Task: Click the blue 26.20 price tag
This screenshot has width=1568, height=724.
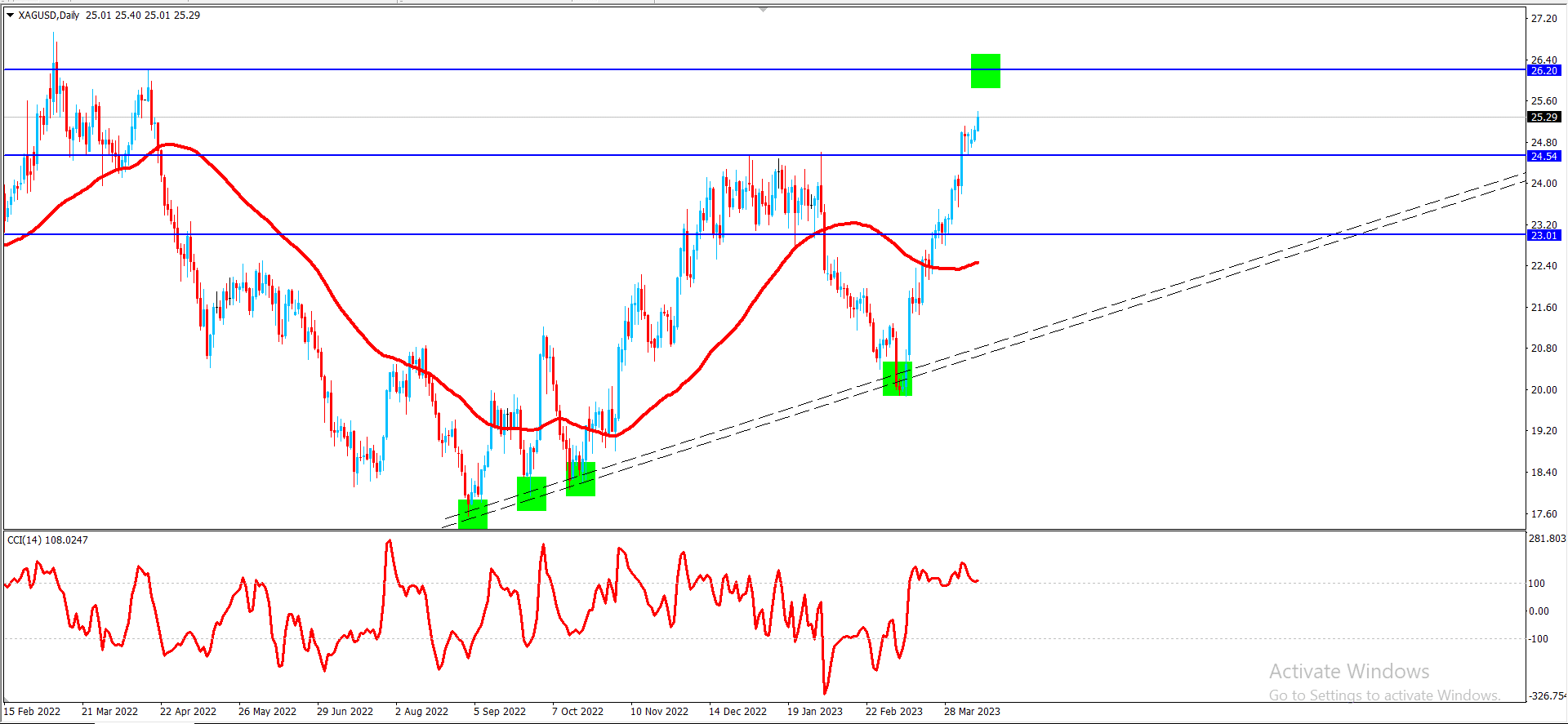Action: point(1543,71)
